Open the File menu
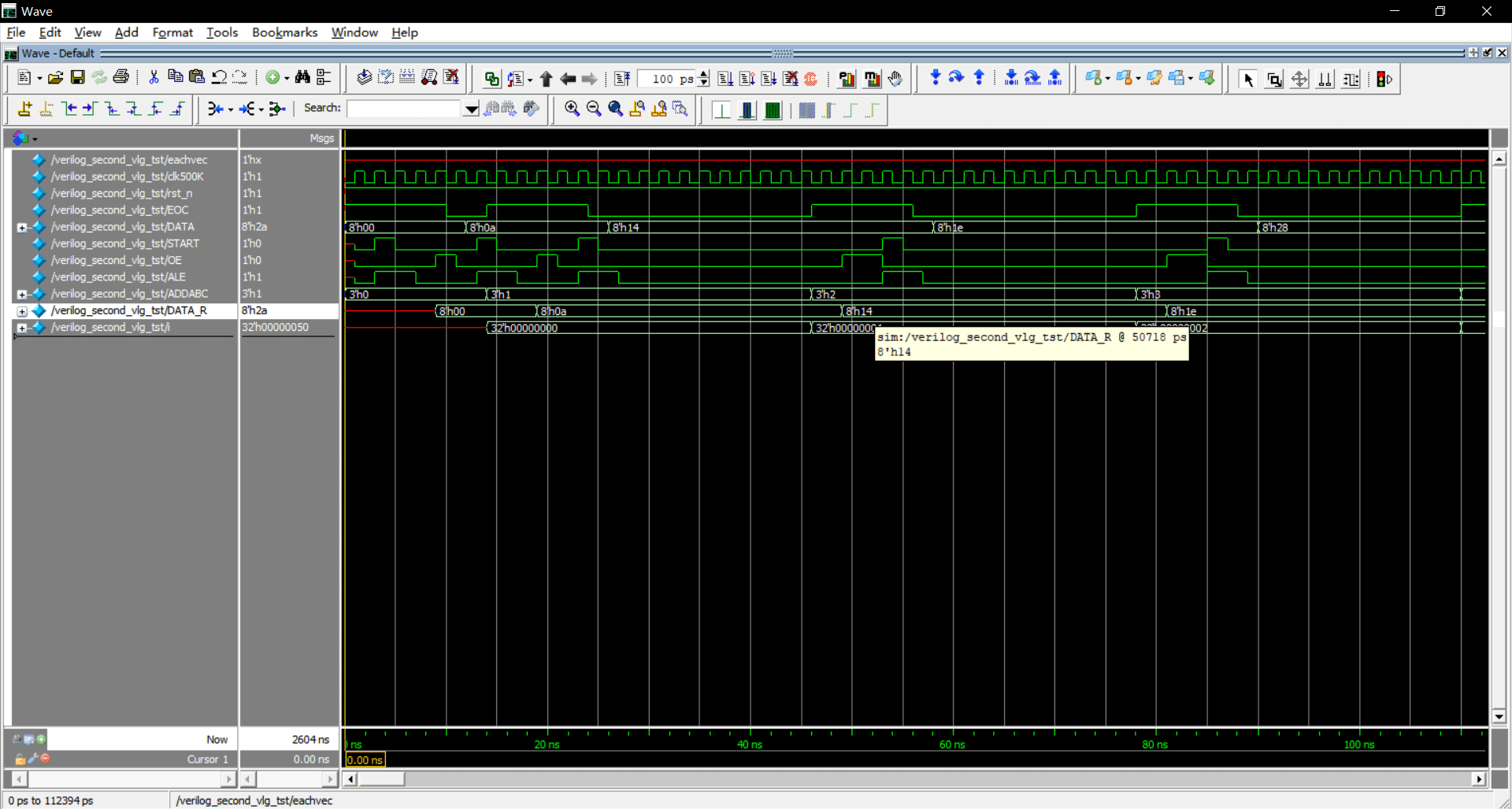 coord(16,32)
